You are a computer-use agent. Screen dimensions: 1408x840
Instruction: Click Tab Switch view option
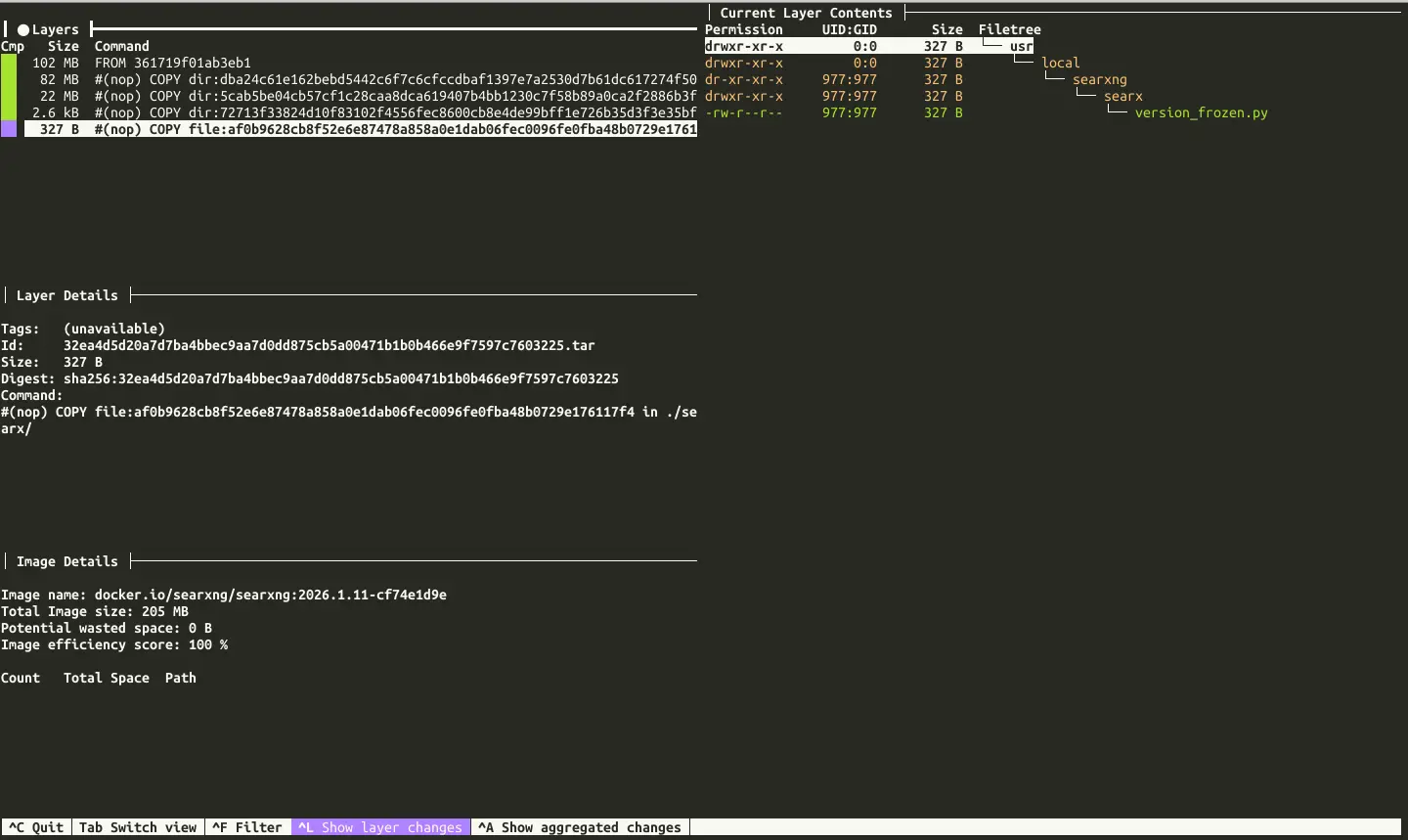point(137,827)
